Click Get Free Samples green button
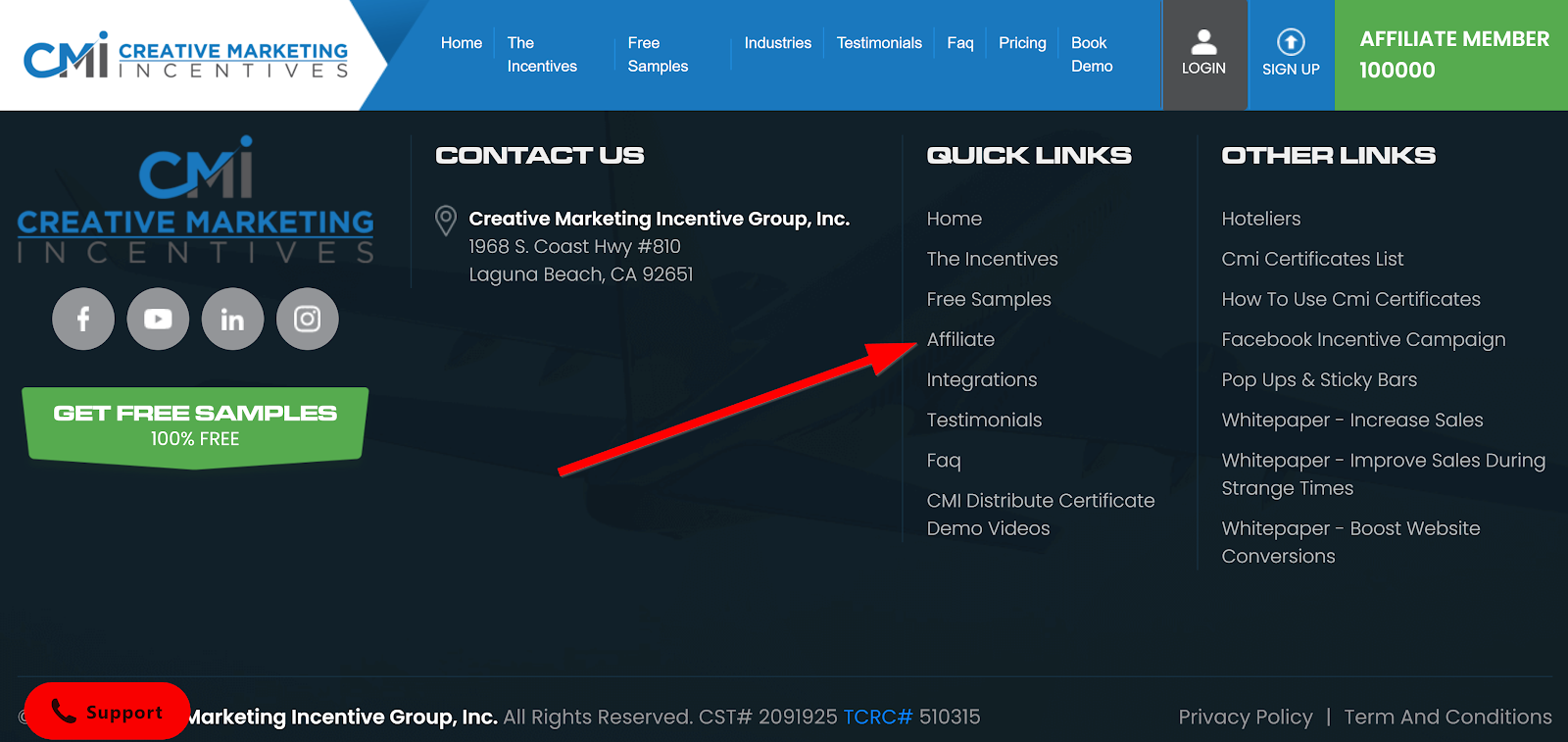Screen dimensions: 1568x742 [x=195, y=425]
